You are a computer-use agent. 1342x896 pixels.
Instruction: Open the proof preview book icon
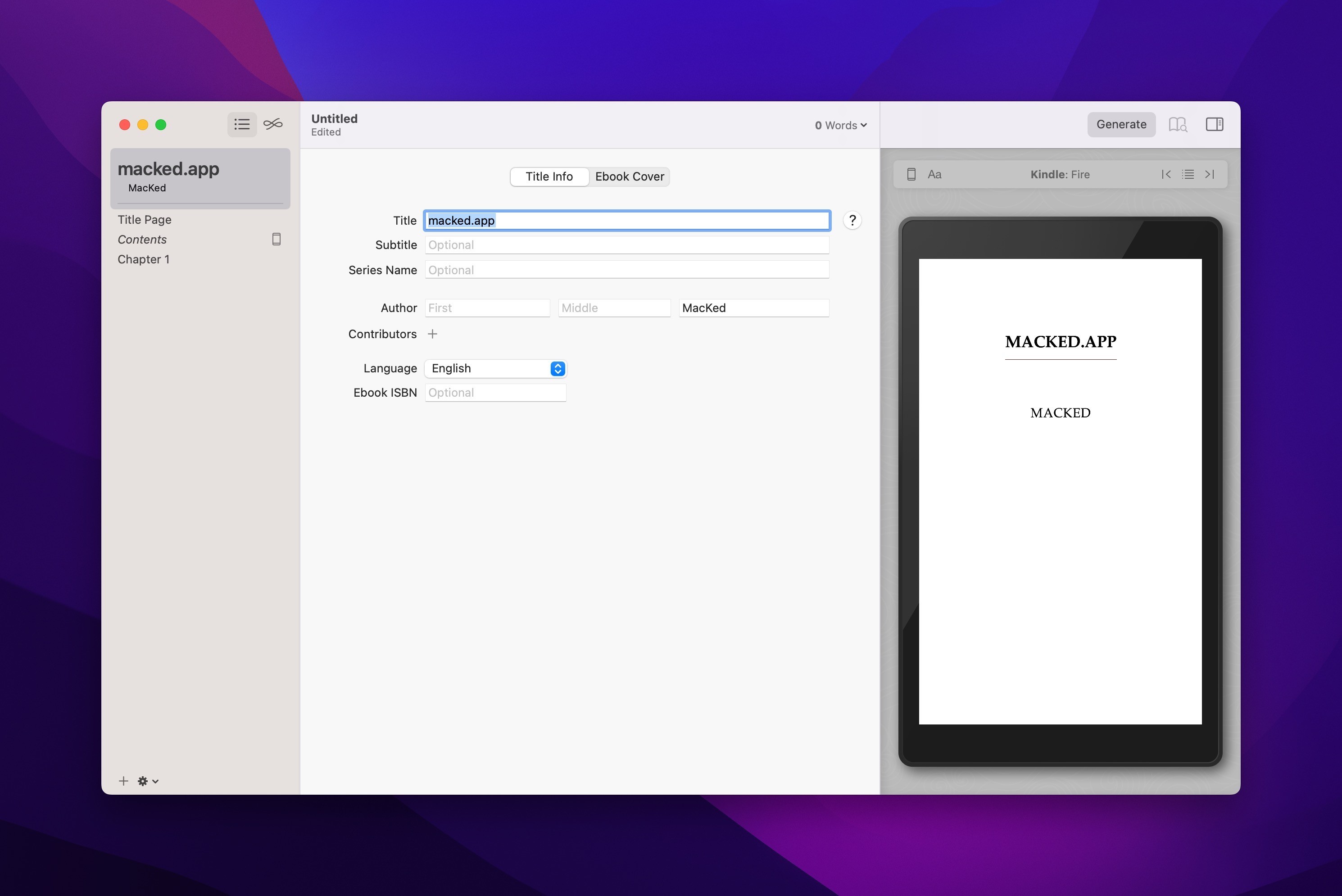pyautogui.click(x=1177, y=125)
